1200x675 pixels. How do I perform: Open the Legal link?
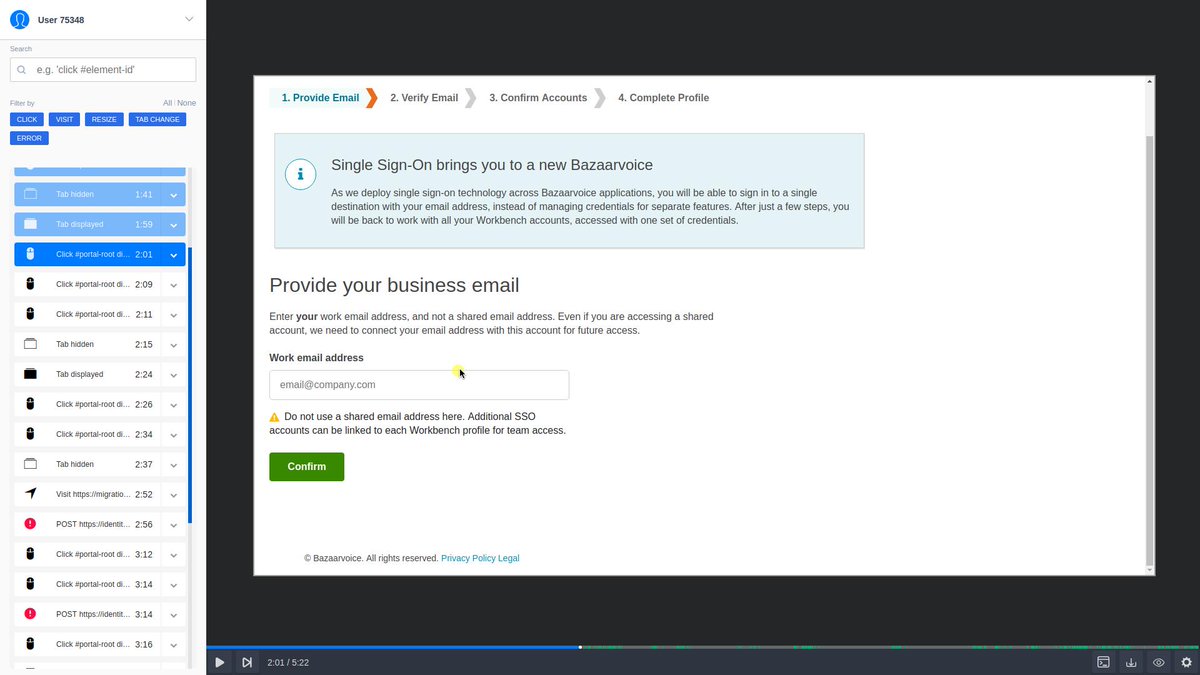pyautogui.click(x=508, y=558)
